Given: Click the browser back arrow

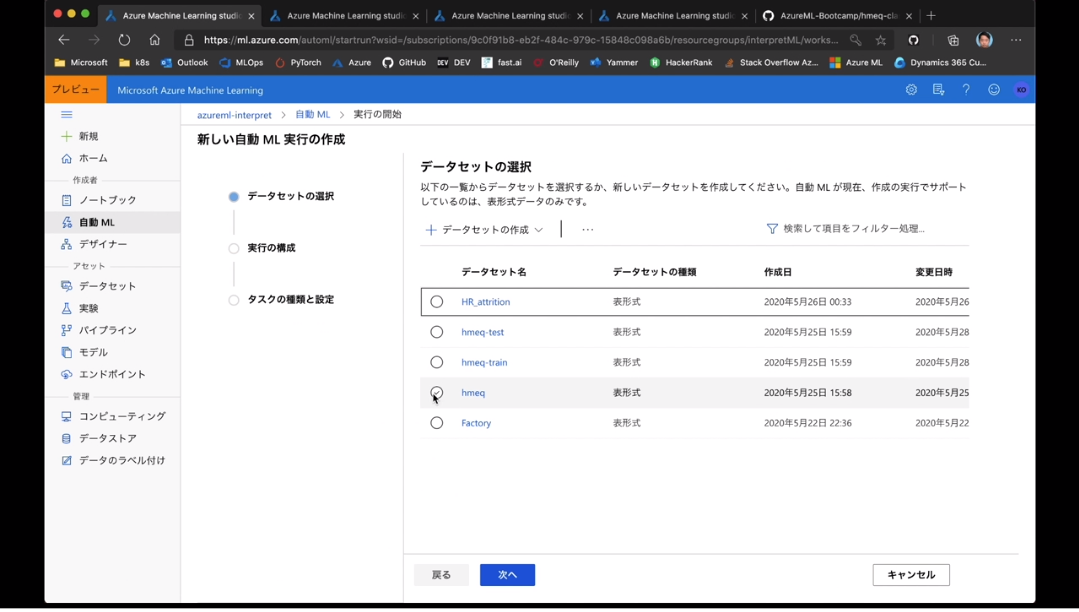Looking at the screenshot, I should coord(64,40).
